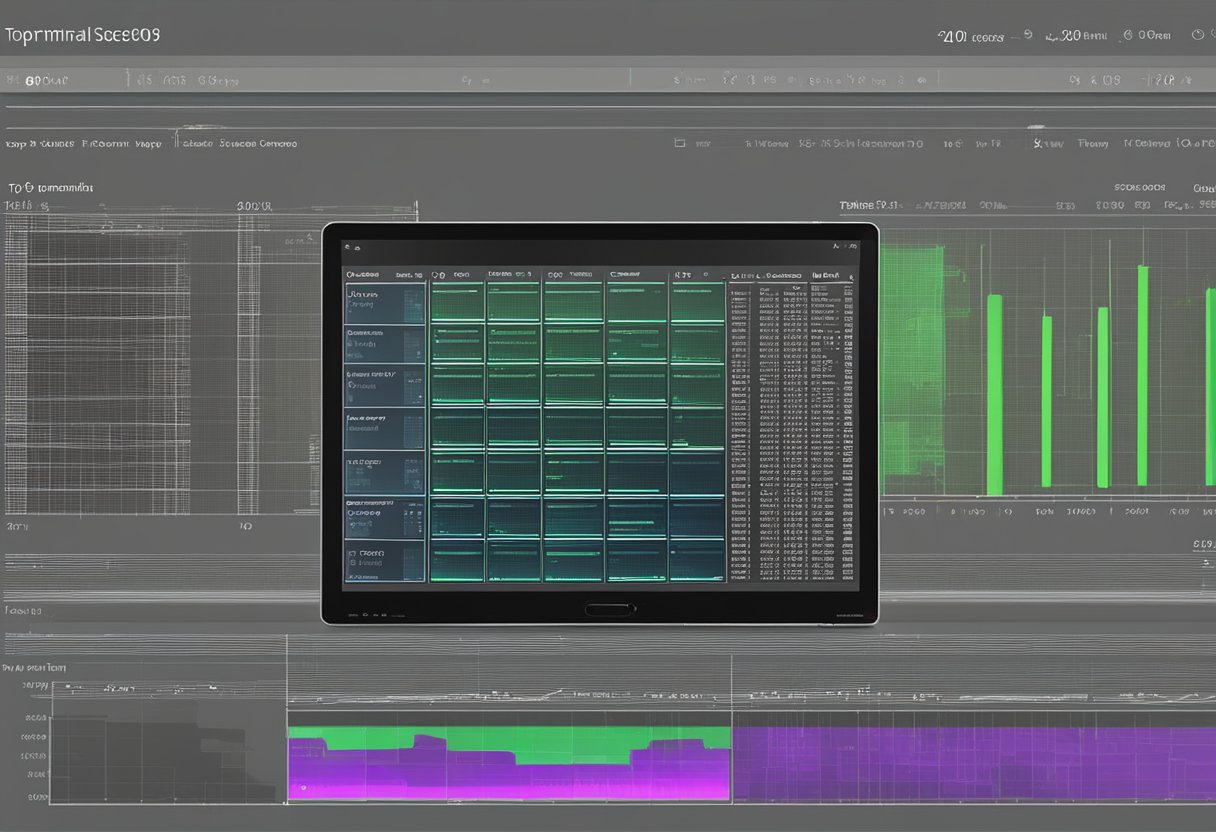Viewport: 1216px width, 832px height.
Task: Open the fourth sidebar panel on the tablet
Action: [385, 428]
